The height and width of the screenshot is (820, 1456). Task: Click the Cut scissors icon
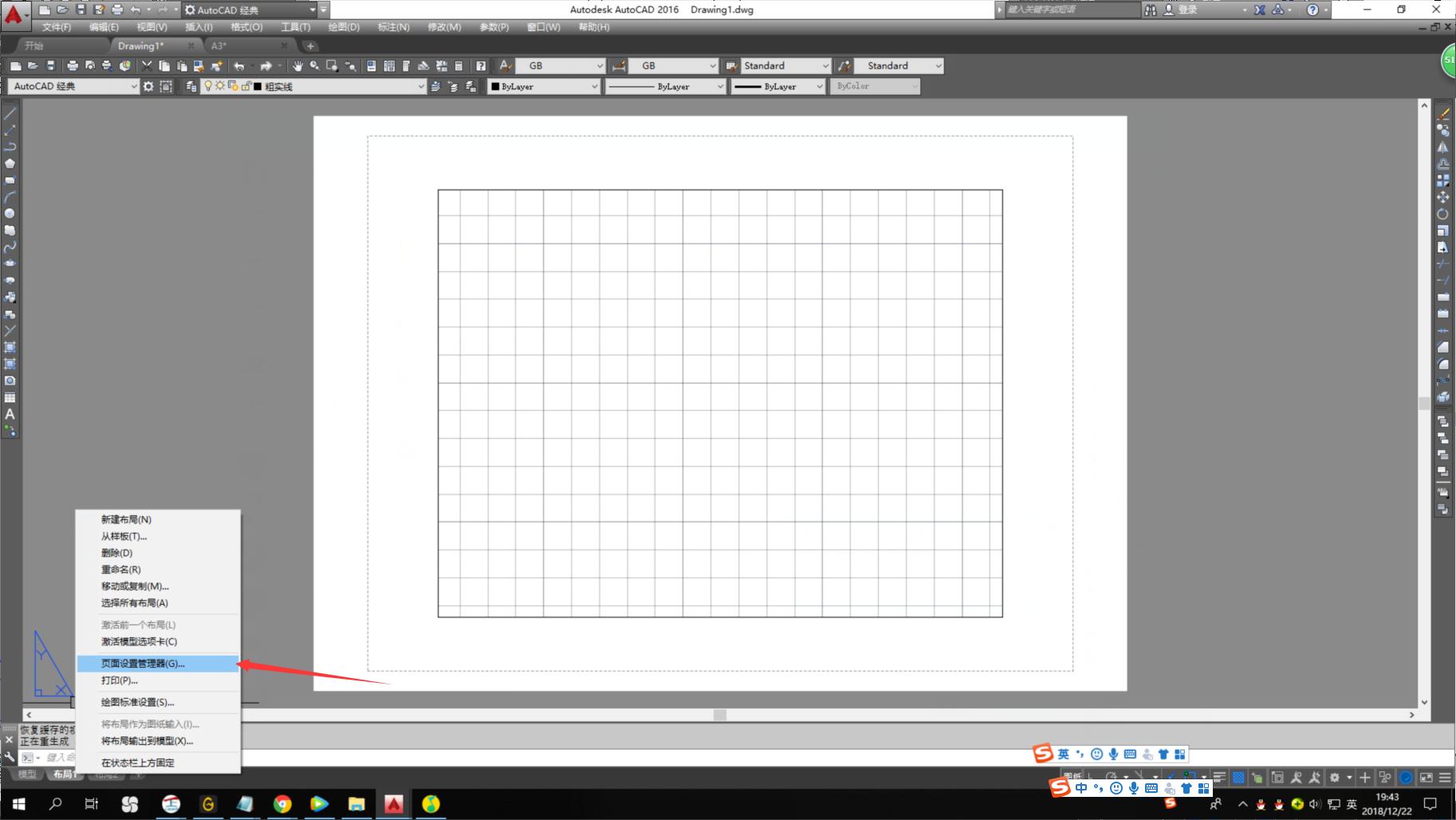tap(147, 65)
